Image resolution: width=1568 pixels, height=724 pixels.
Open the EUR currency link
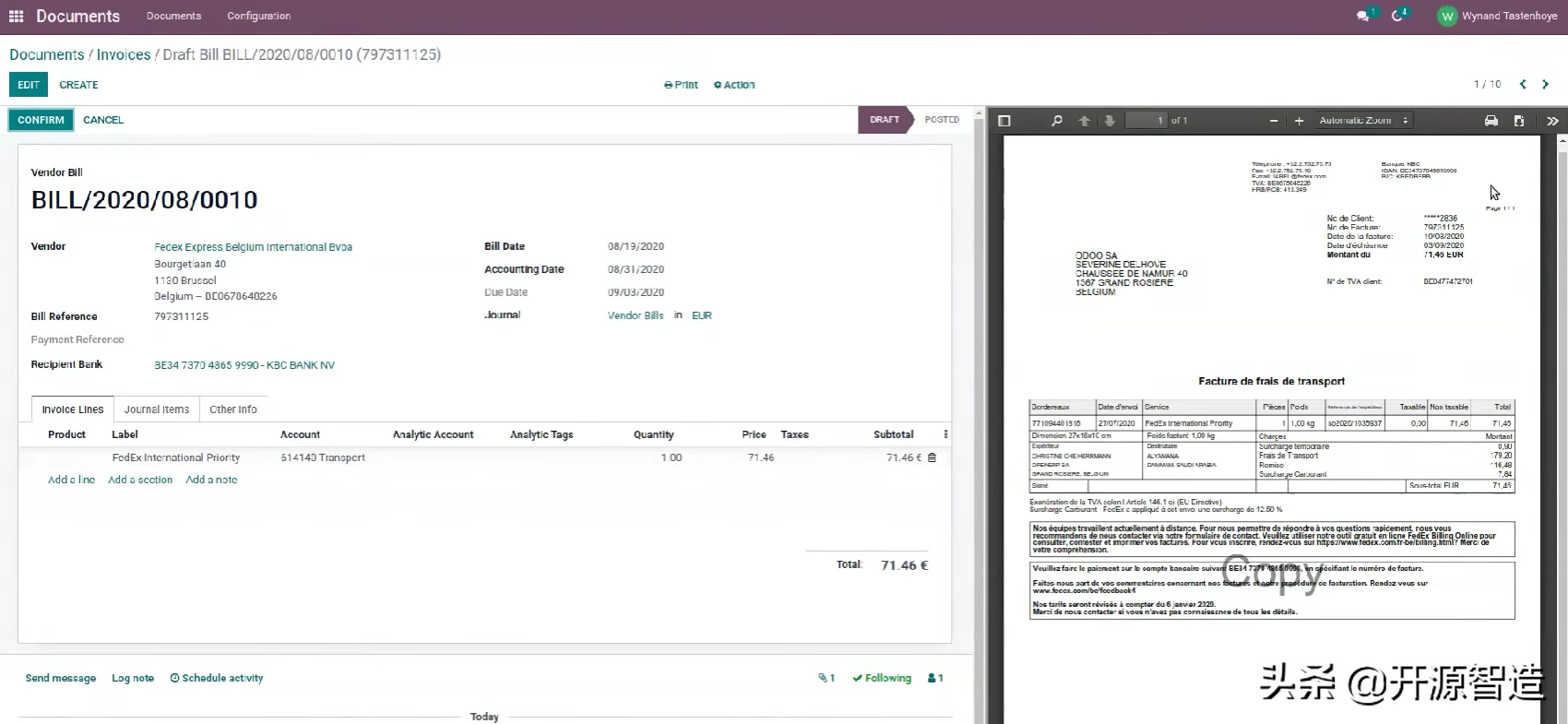click(702, 315)
